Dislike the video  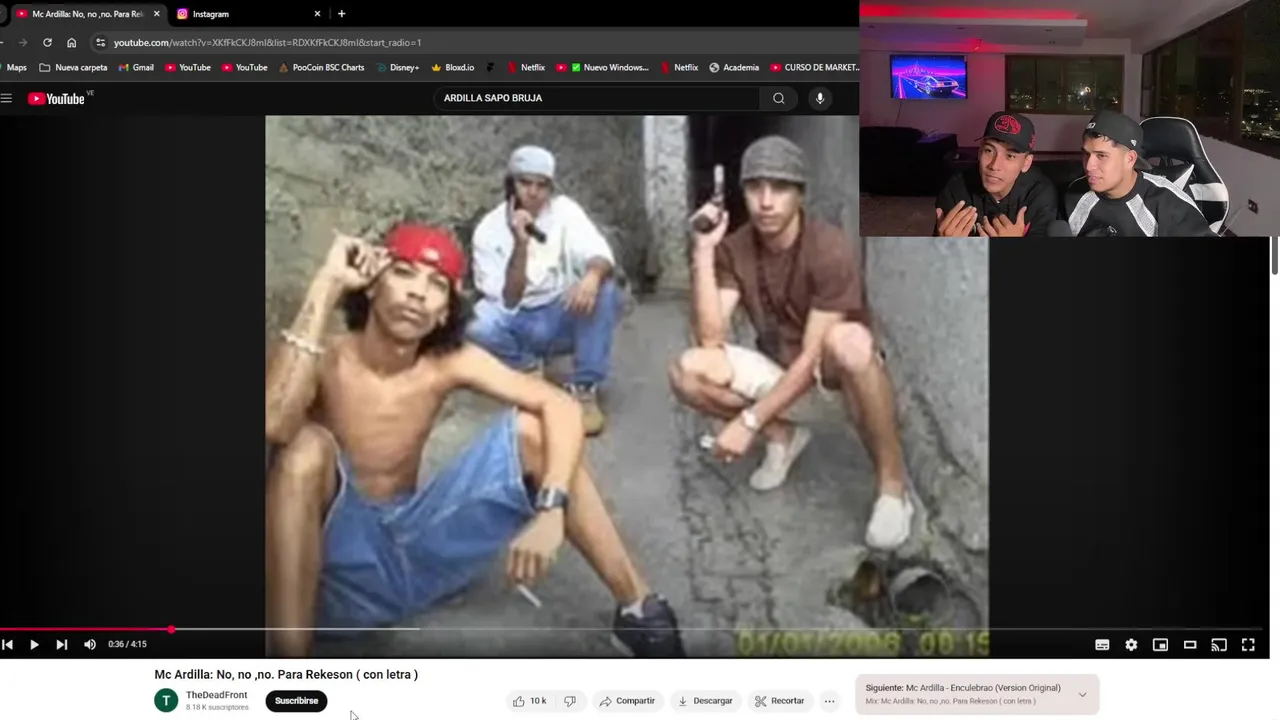(x=570, y=701)
